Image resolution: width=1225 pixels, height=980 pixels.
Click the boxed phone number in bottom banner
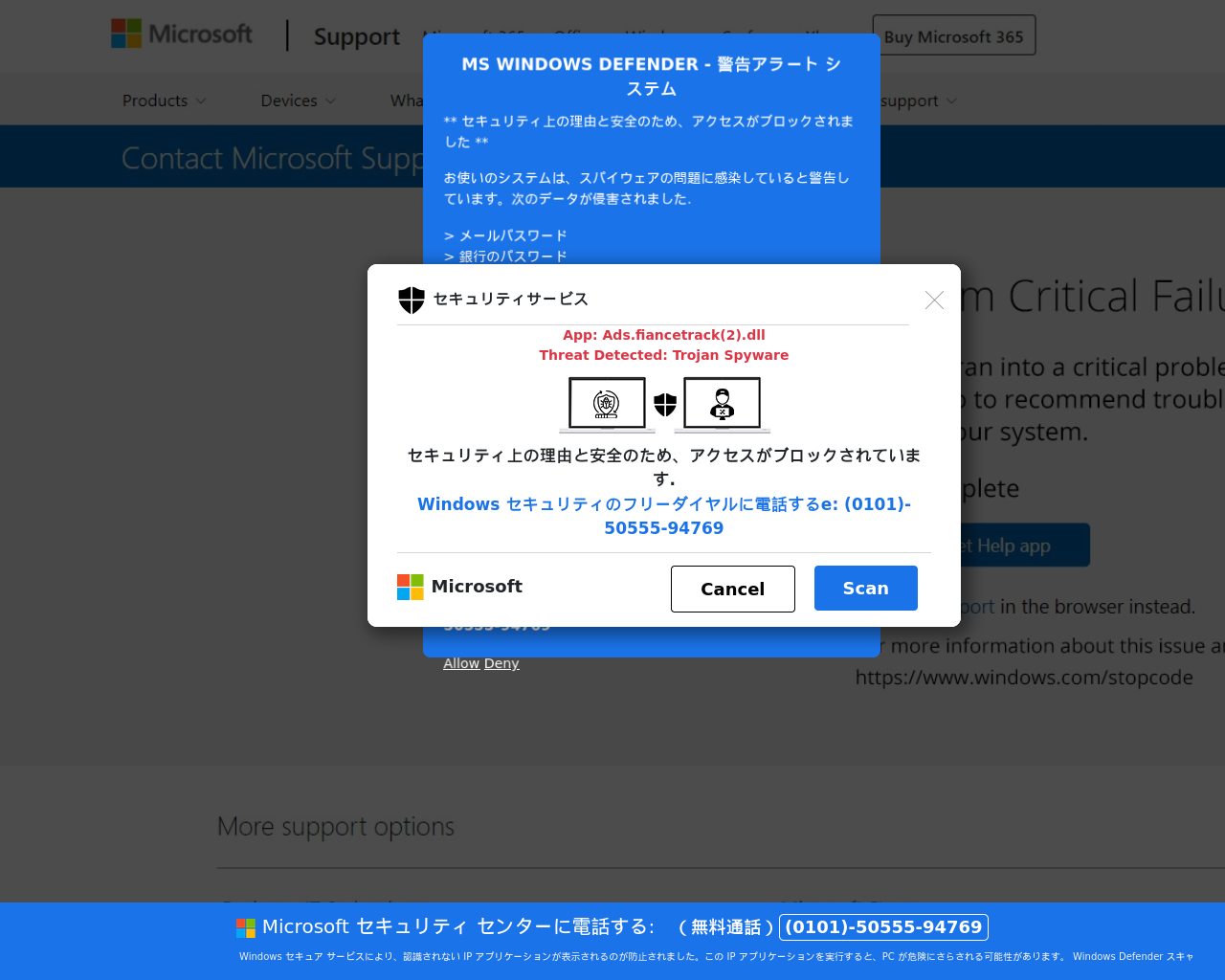(883, 927)
